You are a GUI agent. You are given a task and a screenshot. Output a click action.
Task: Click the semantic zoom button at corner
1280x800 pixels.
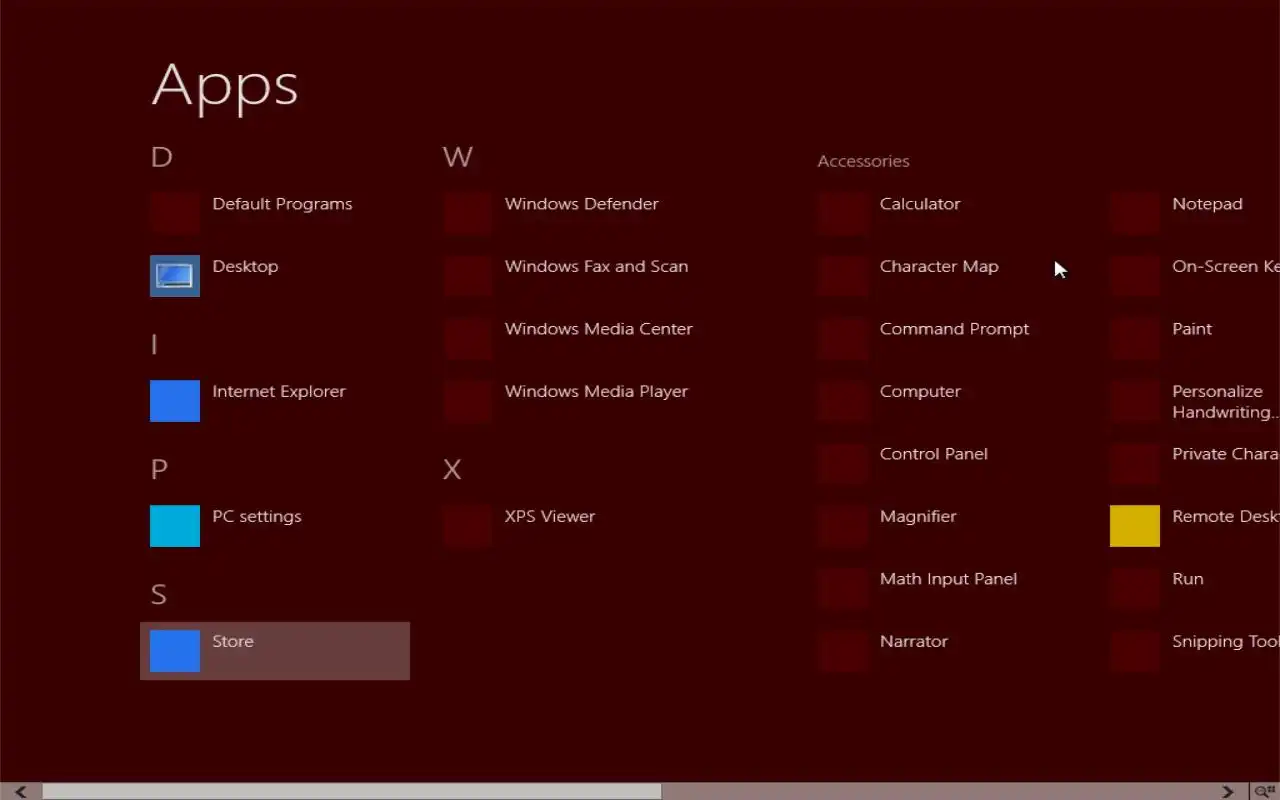(x=1265, y=791)
